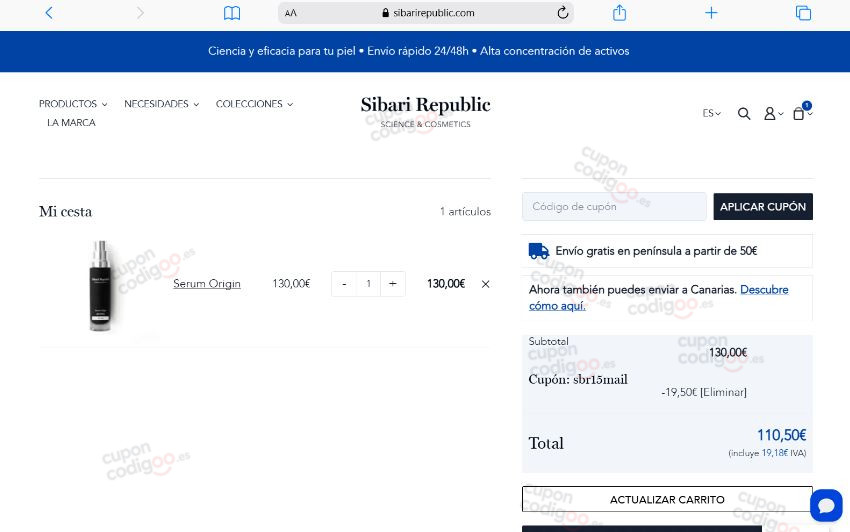Screen dimensions: 850x532
Task: Click the 1 artículos count
Action: (x=465, y=211)
